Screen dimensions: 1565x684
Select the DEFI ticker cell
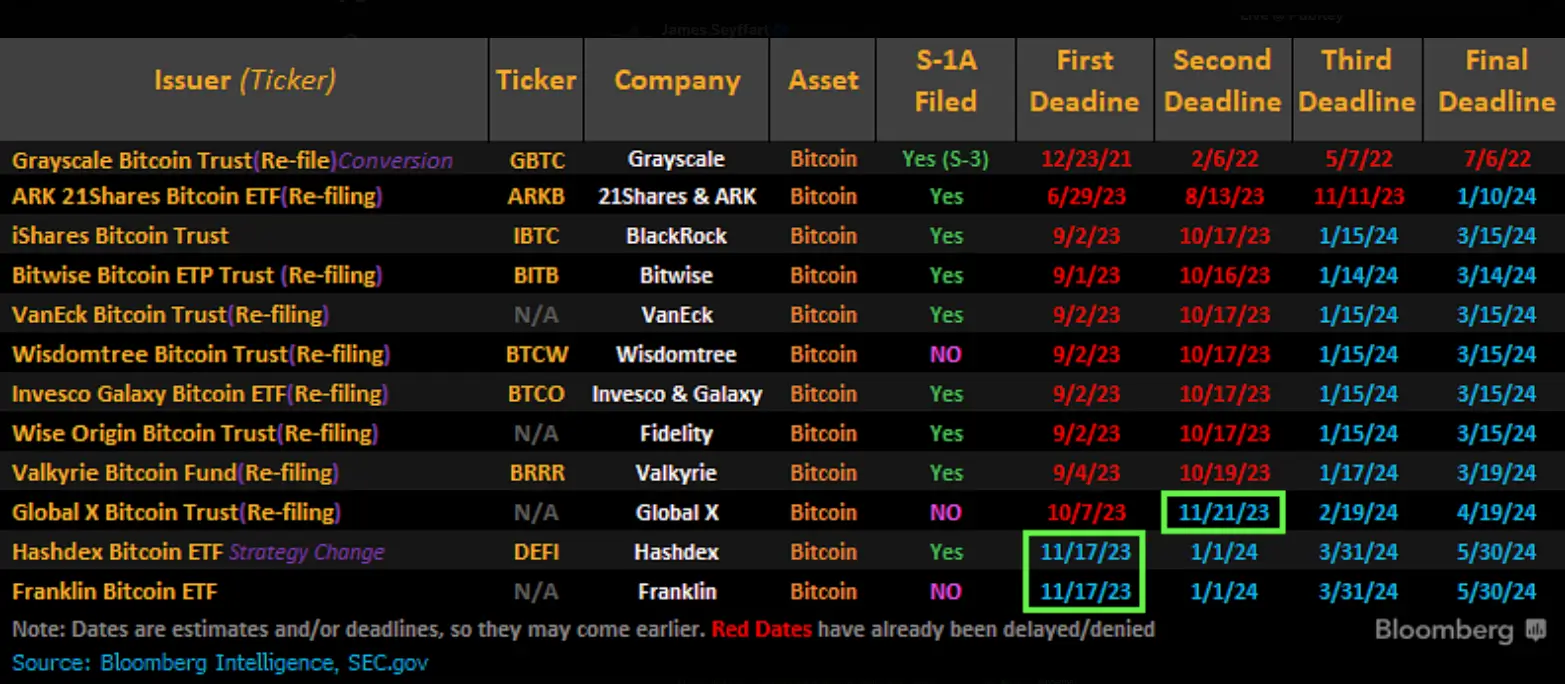click(536, 552)
